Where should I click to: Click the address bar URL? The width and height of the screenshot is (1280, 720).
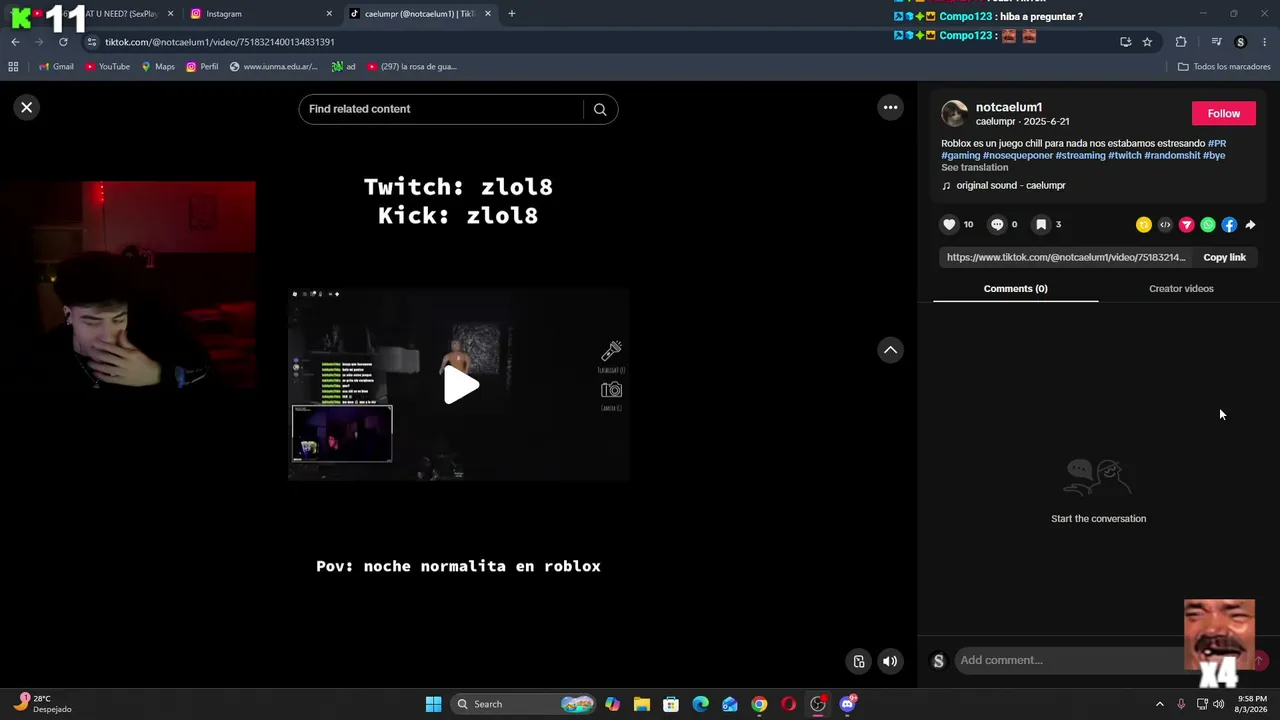(x=220, y=42)
